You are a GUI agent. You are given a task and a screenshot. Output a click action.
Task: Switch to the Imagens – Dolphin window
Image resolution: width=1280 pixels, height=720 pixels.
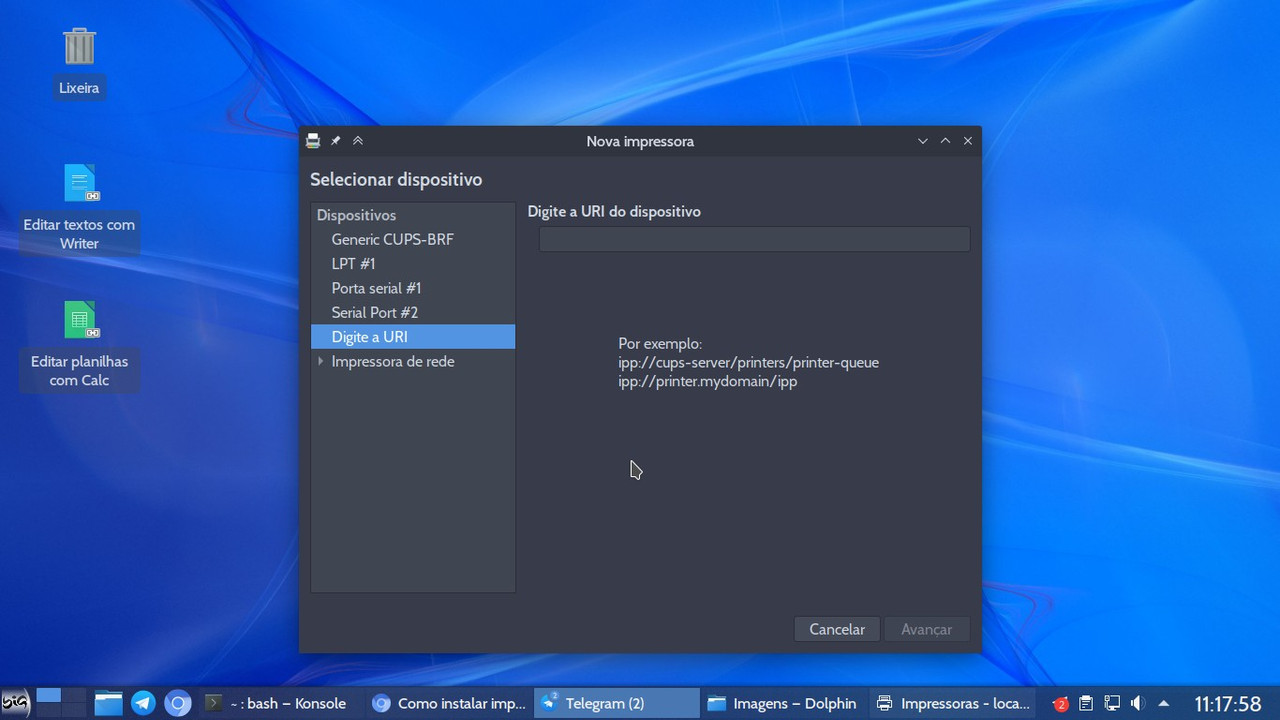tap(784, 703)
